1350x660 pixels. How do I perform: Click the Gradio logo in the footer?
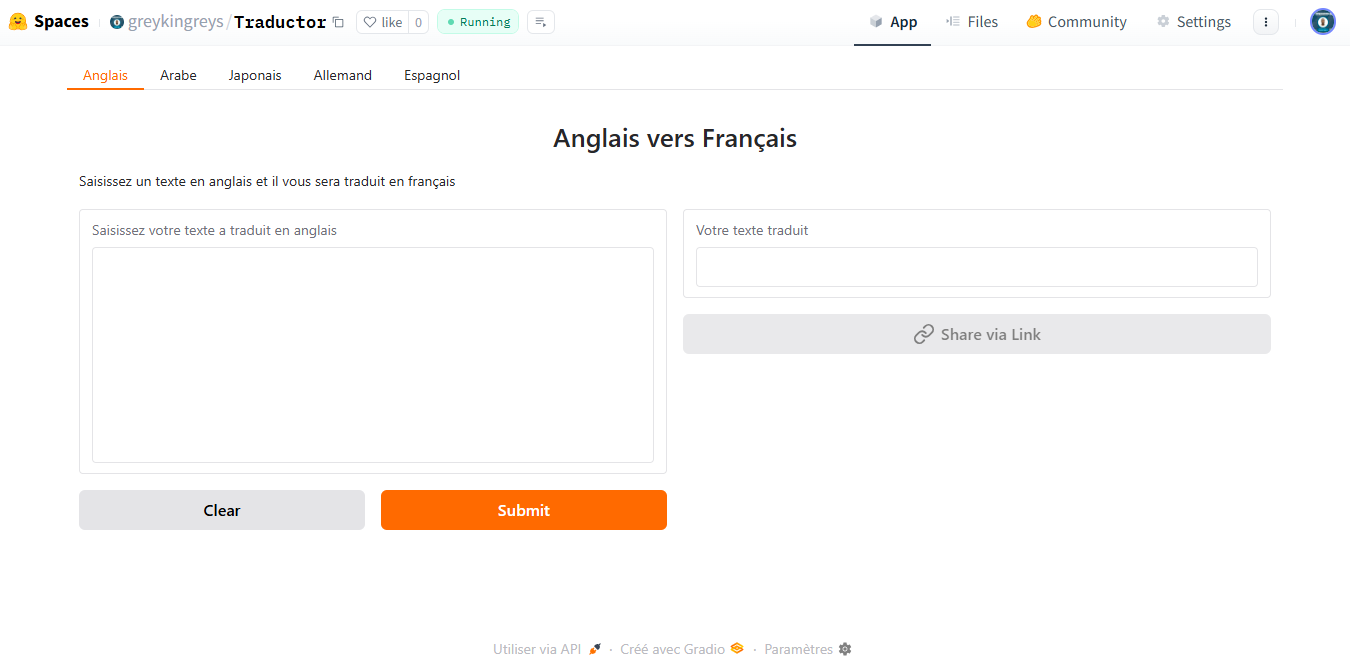pos(737,648)
